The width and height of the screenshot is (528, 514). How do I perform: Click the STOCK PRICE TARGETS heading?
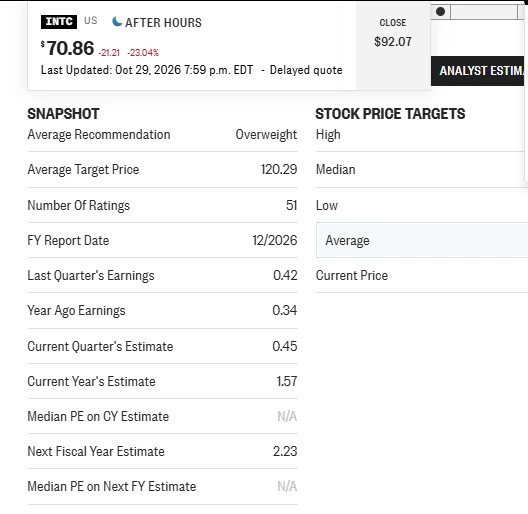tap(390, 114)
